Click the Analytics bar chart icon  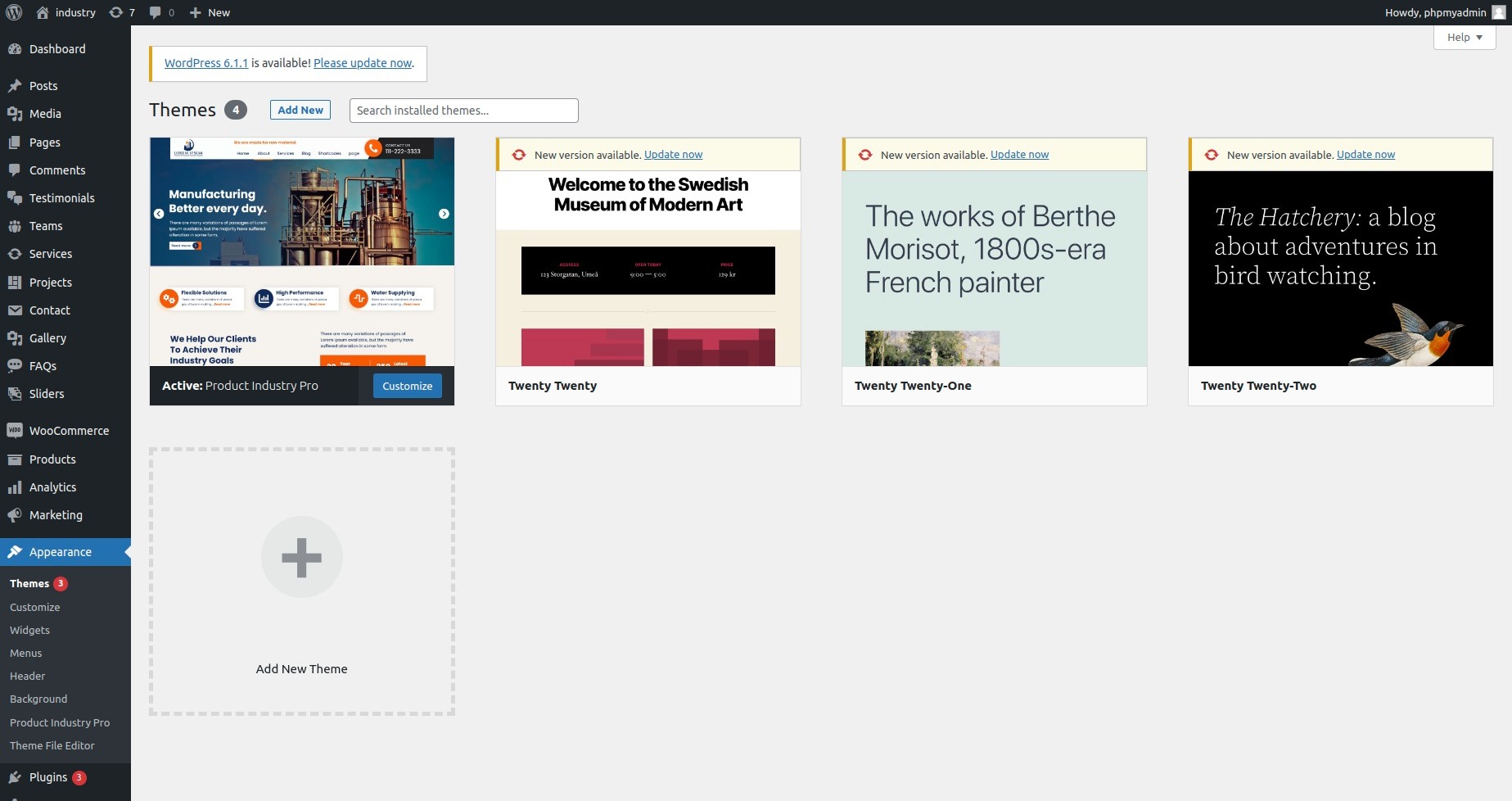click(x=15, y=487)
